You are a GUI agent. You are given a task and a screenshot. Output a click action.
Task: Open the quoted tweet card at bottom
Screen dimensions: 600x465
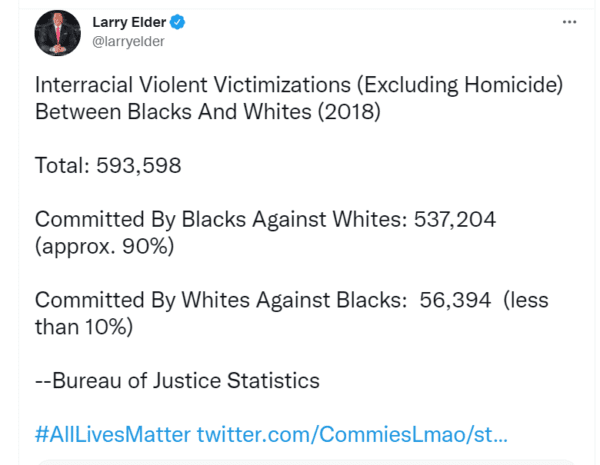coord(306,462)
